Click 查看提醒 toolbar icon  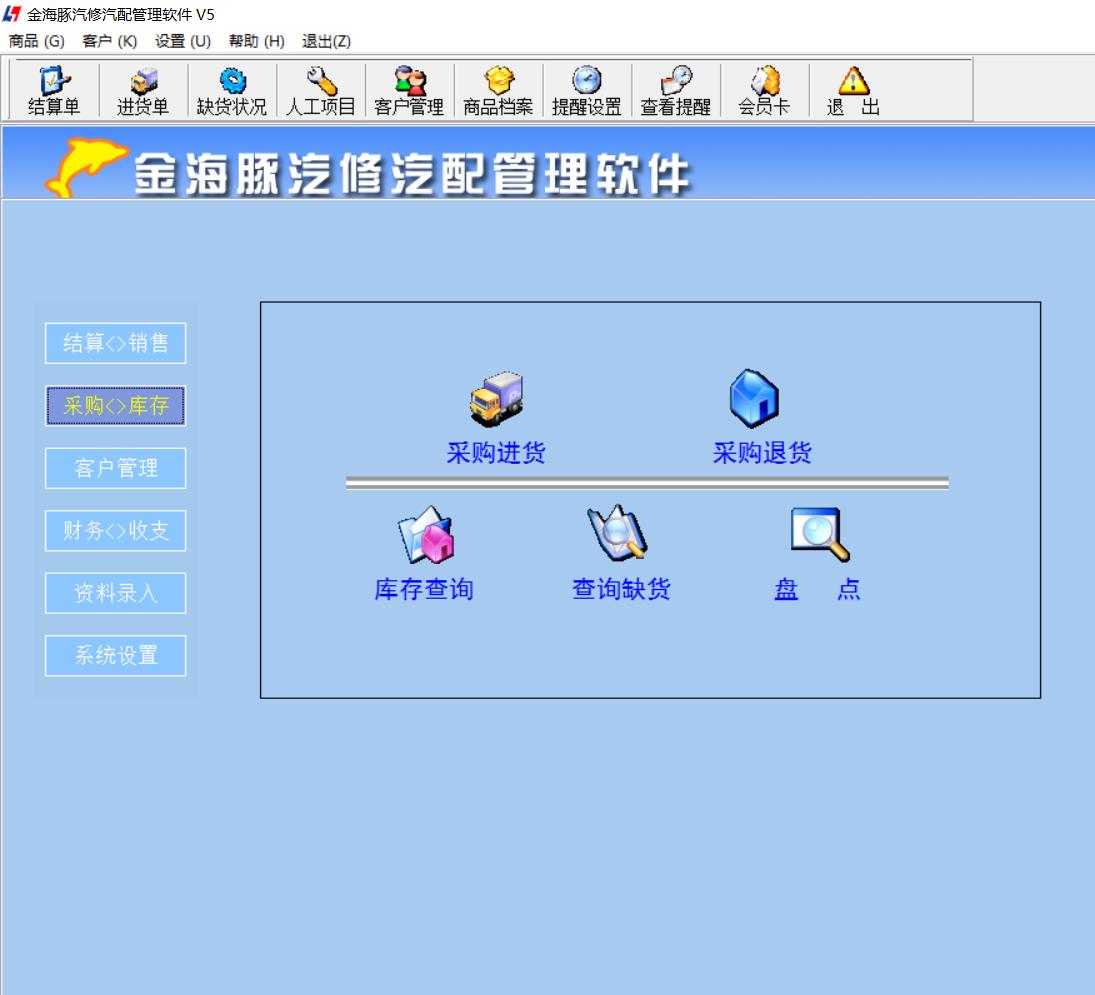pos(675,91)
